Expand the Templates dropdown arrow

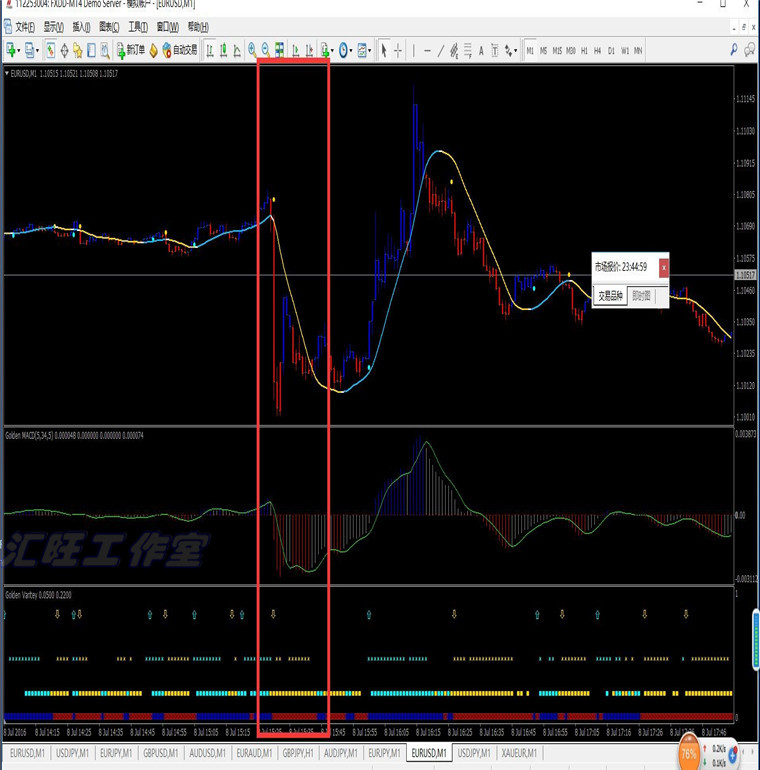click(369, 51)
